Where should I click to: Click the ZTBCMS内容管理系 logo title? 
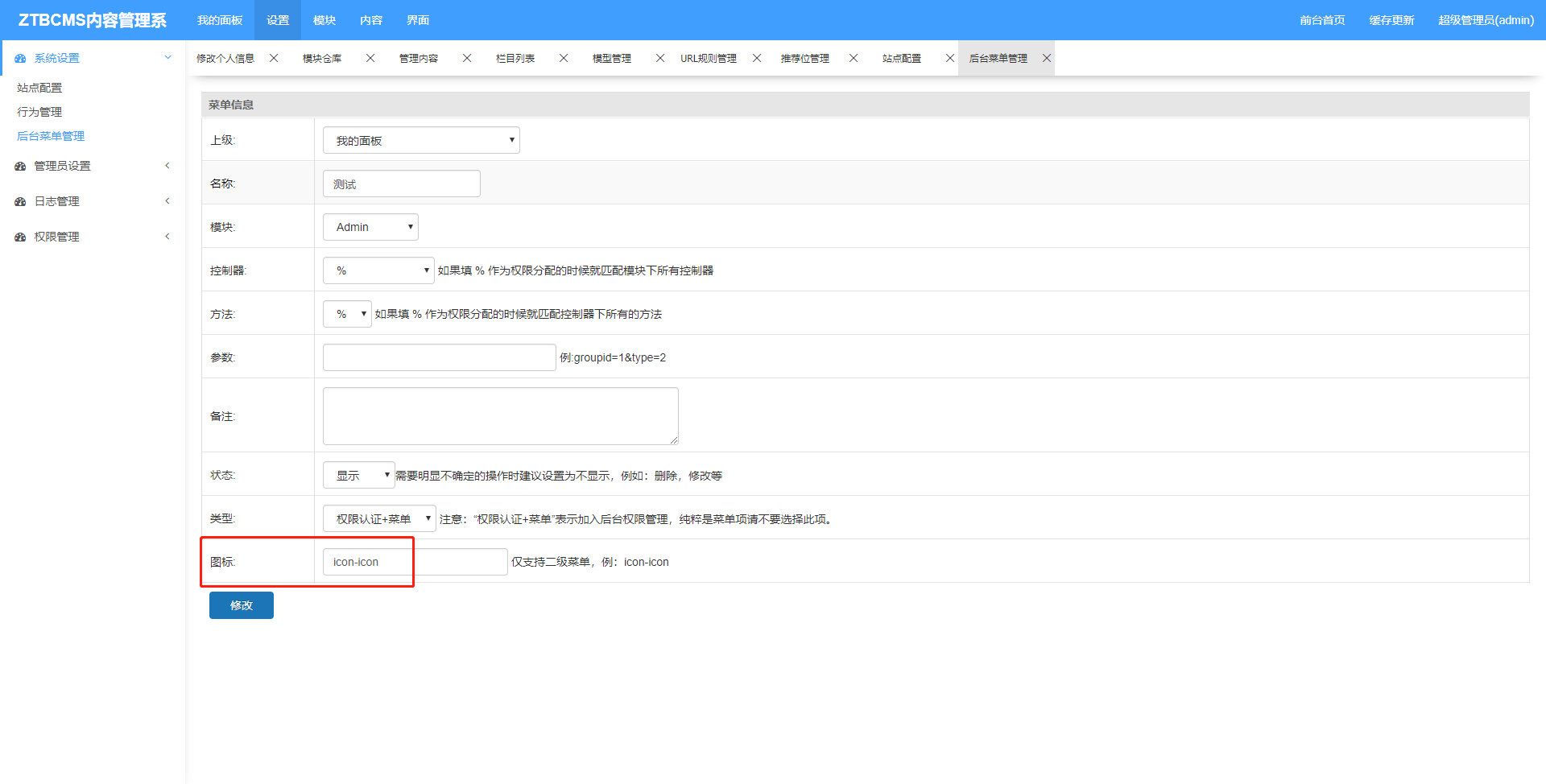pyautogui.click(x=93, y=20)
